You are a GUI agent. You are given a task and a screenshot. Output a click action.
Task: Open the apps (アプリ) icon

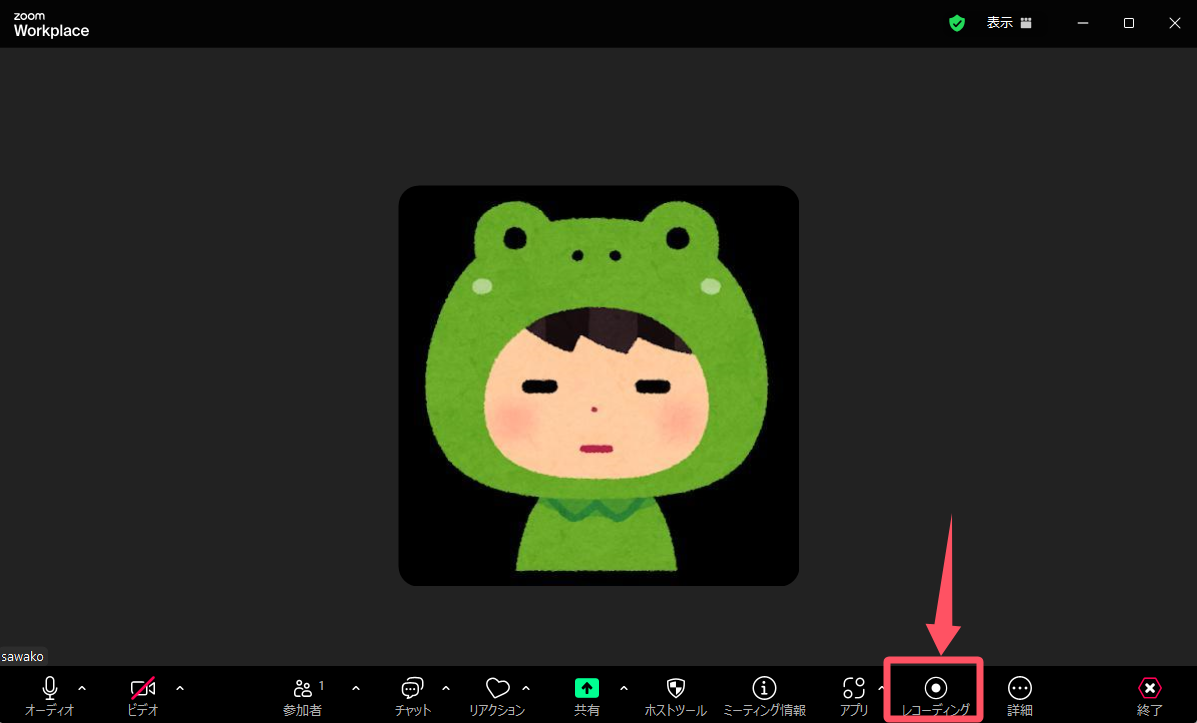tap(853, 694)
